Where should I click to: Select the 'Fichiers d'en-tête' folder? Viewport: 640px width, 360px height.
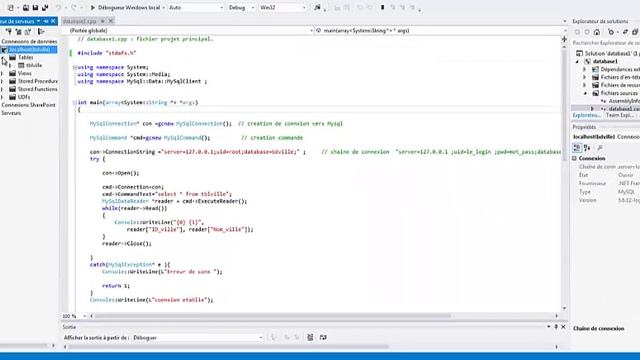coord(620,77)
